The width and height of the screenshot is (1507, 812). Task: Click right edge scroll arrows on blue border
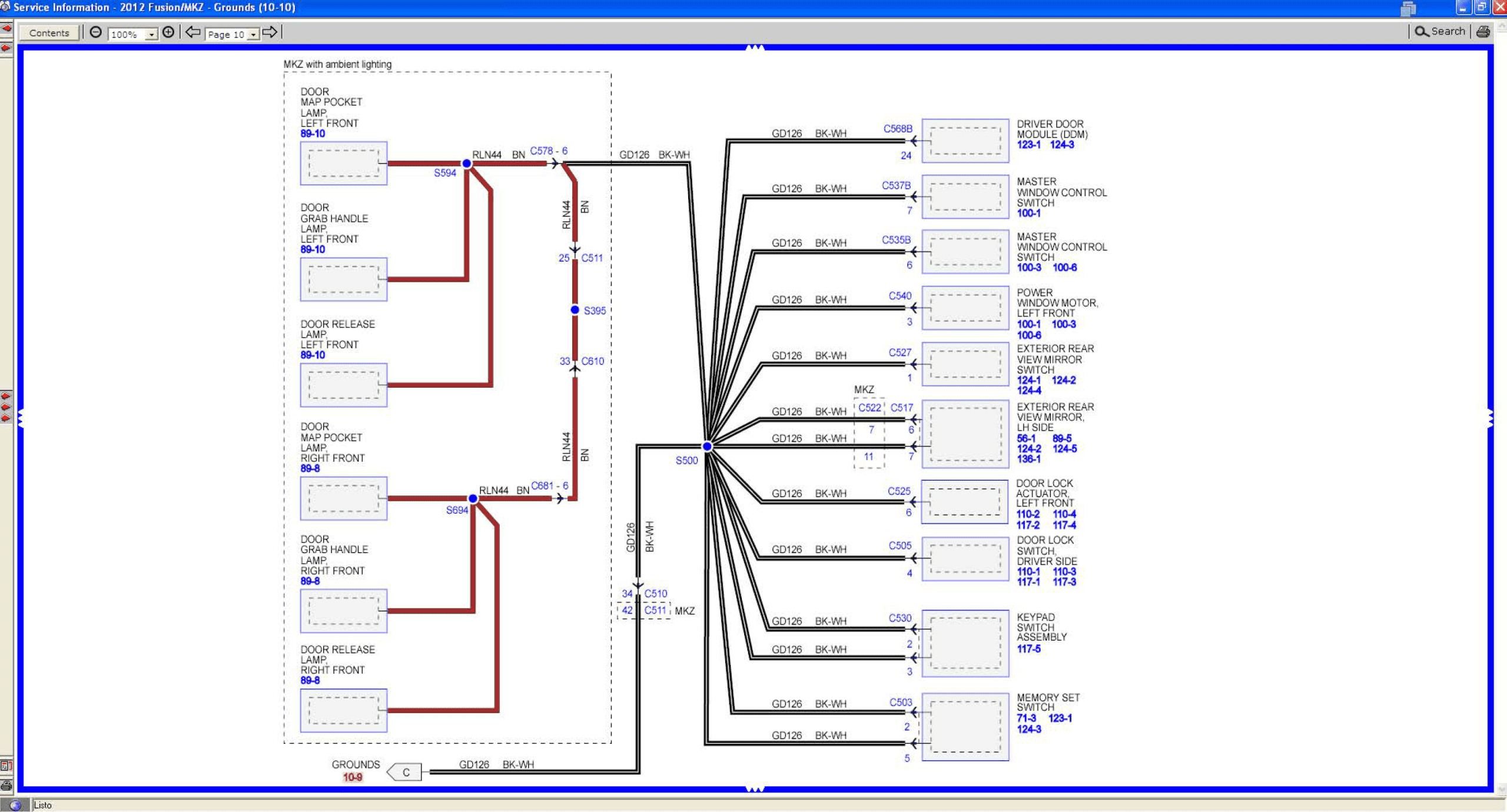[1490, 418]
